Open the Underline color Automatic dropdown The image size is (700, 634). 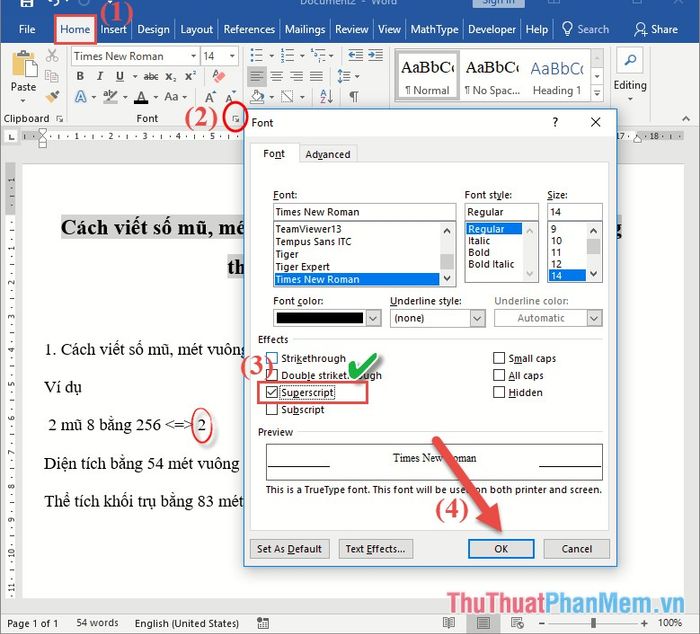(594, 318)
